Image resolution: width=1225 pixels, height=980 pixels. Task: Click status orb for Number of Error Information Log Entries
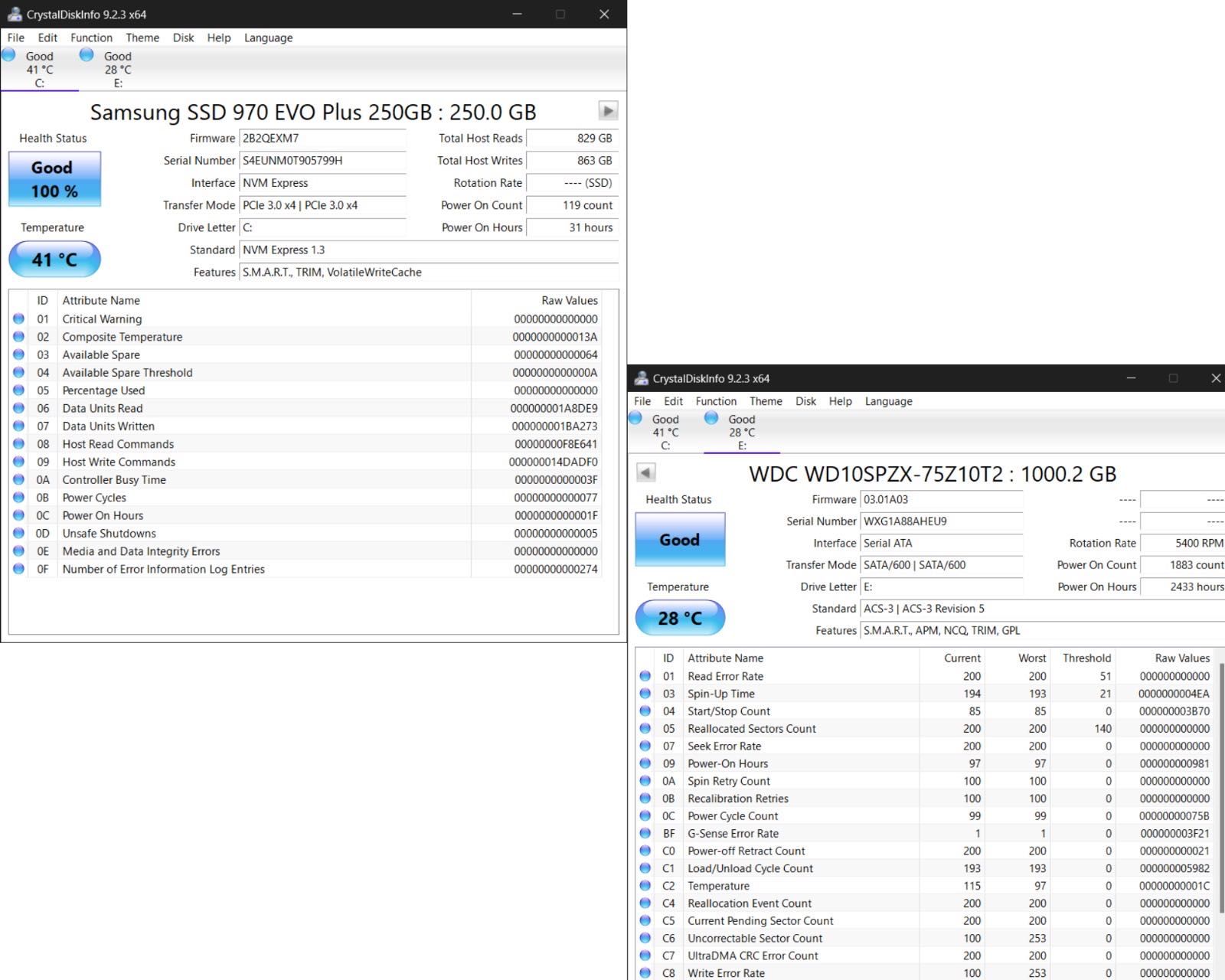[19, 569]
